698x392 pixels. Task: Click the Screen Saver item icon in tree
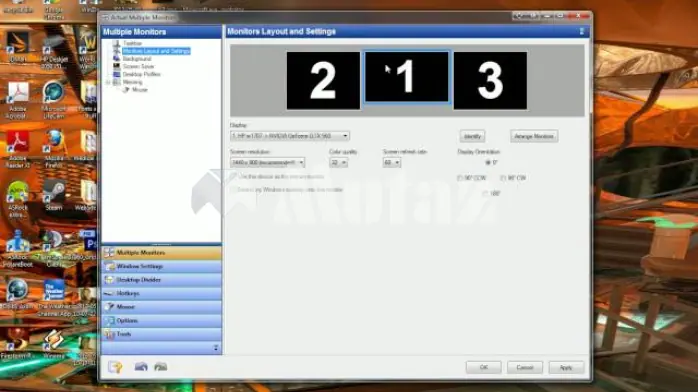click(117, 66)
